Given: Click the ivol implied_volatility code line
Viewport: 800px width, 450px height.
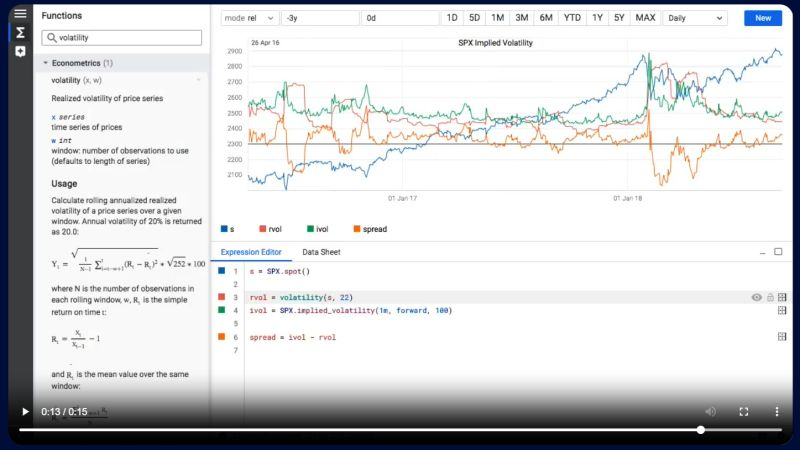Looking at the screenshot, I should point(351,310).
